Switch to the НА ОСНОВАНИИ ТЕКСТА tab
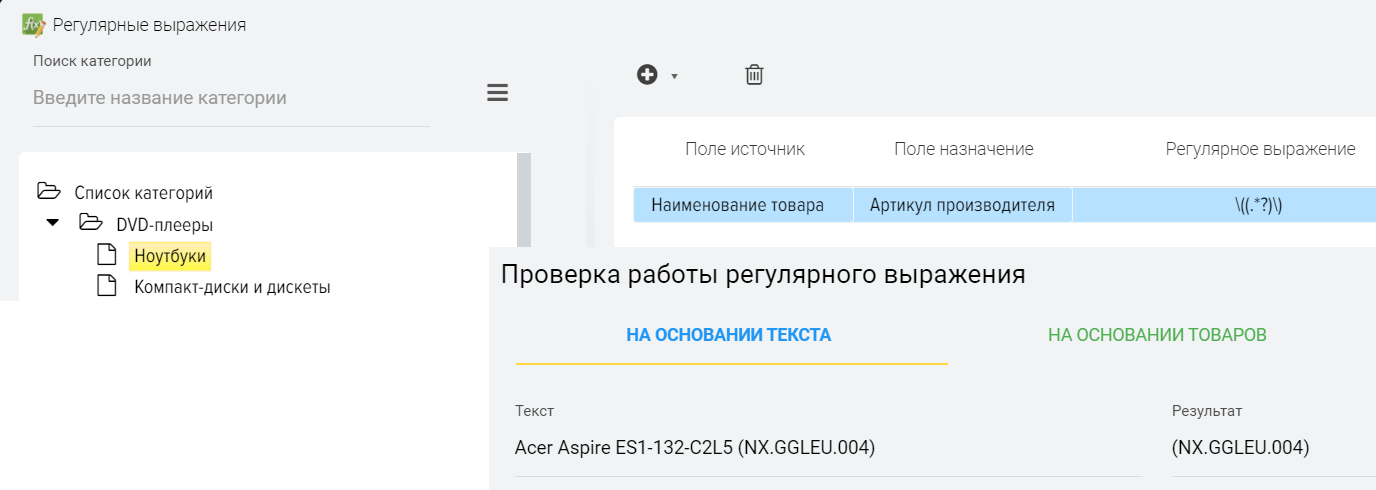1376x490 pixels. tap(728, 335)
